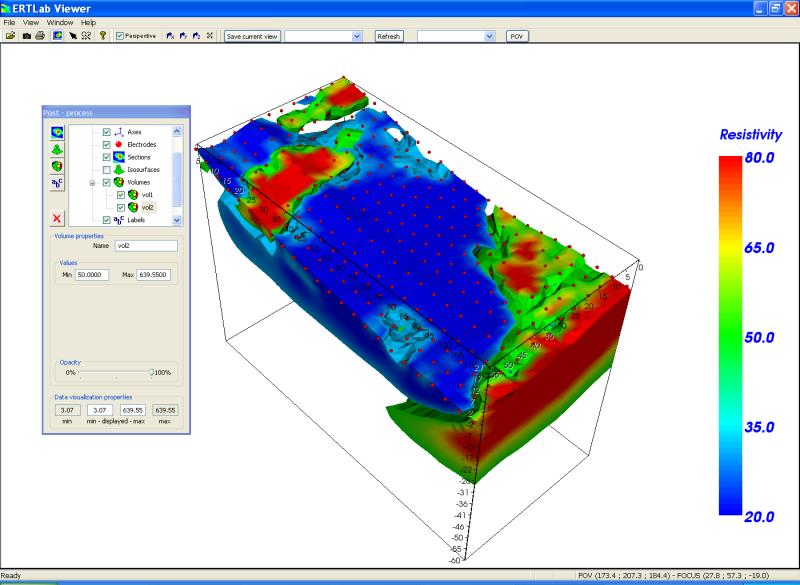This screenshot has height=585, width=800.
Task: Collapse the Volumes tree node
Action: point(92,182)
